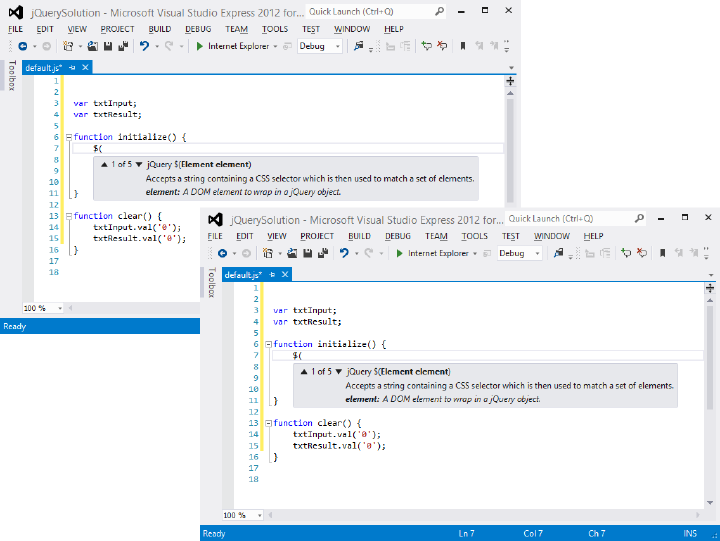720x541 pixels.
Task: Click split editor handle above front window scrollbar
Action: tap(710, 288)
